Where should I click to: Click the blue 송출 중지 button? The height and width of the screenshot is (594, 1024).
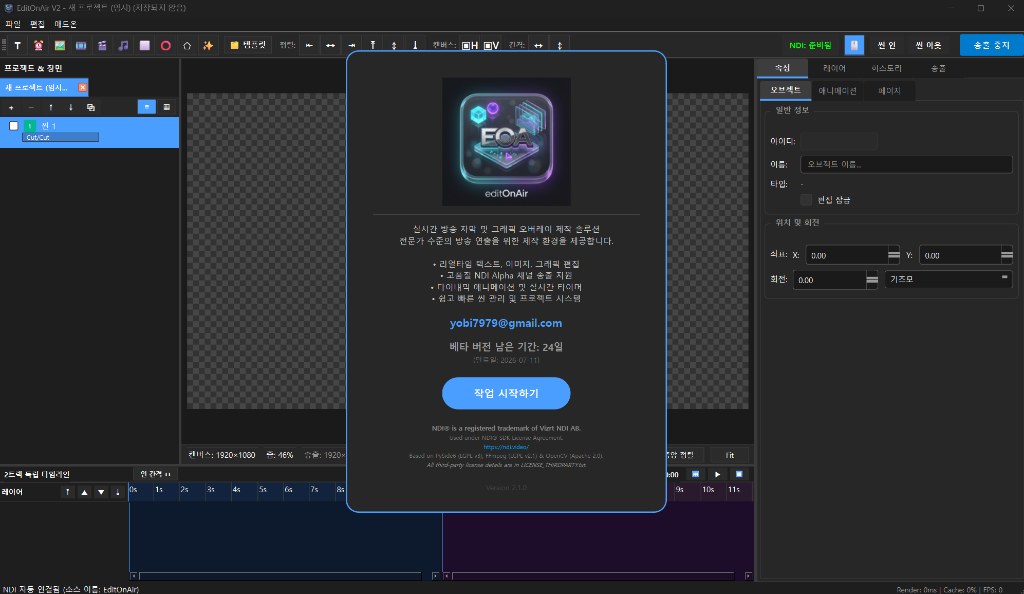pos(991,45)
